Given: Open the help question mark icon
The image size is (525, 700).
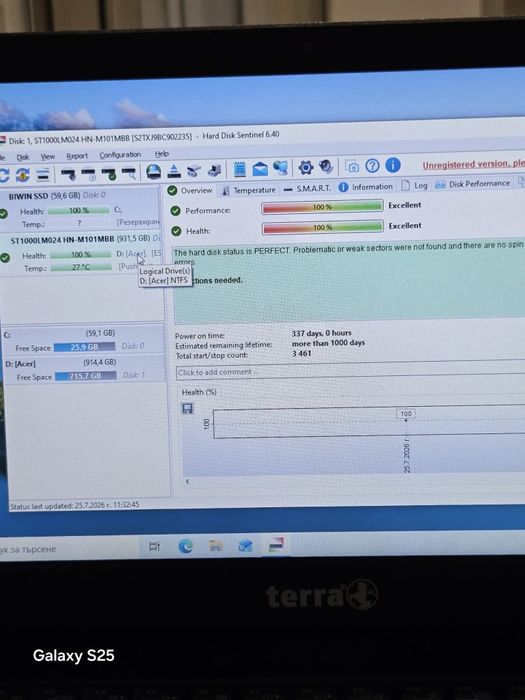Looking at the screenshot, I should pyautogui.click(x=372, y=166).
